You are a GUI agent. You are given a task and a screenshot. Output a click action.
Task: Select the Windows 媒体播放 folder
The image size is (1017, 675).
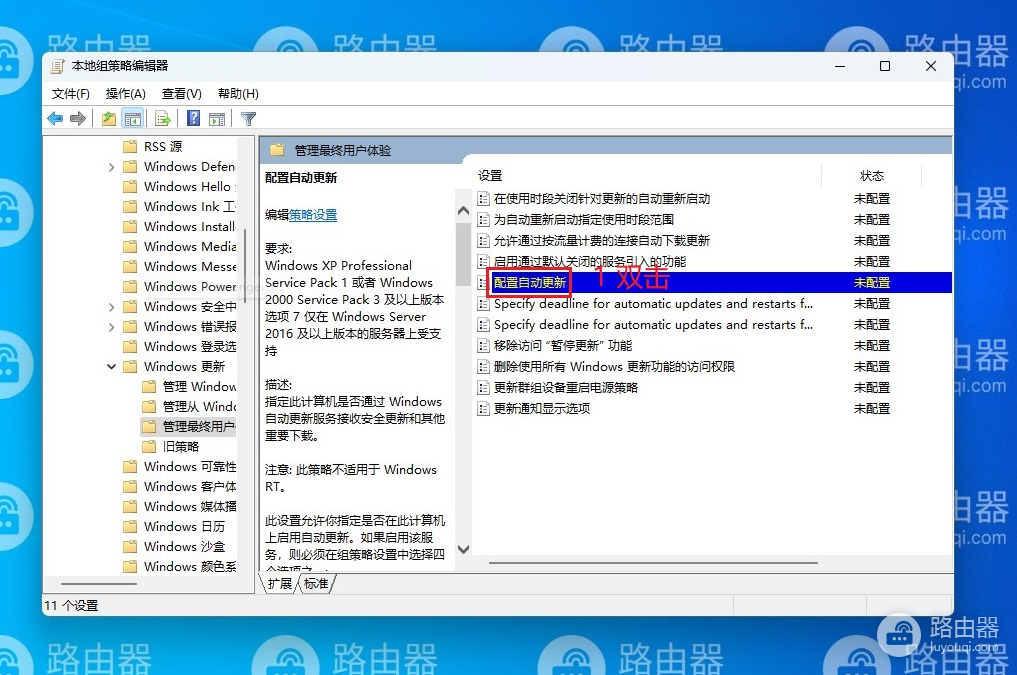click(179, 507)
